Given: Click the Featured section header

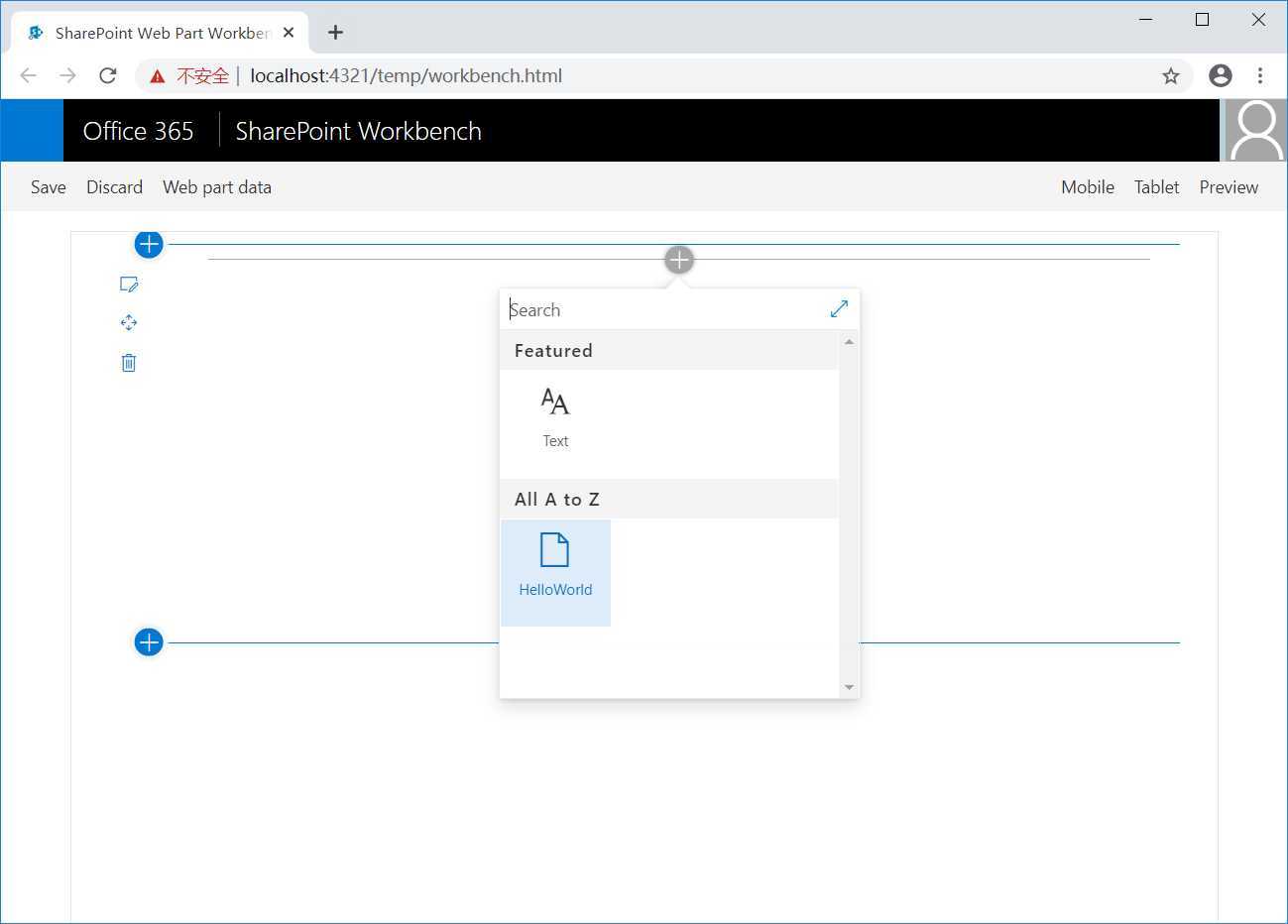Looking at the screenshot, I should (x=669, y=350).
